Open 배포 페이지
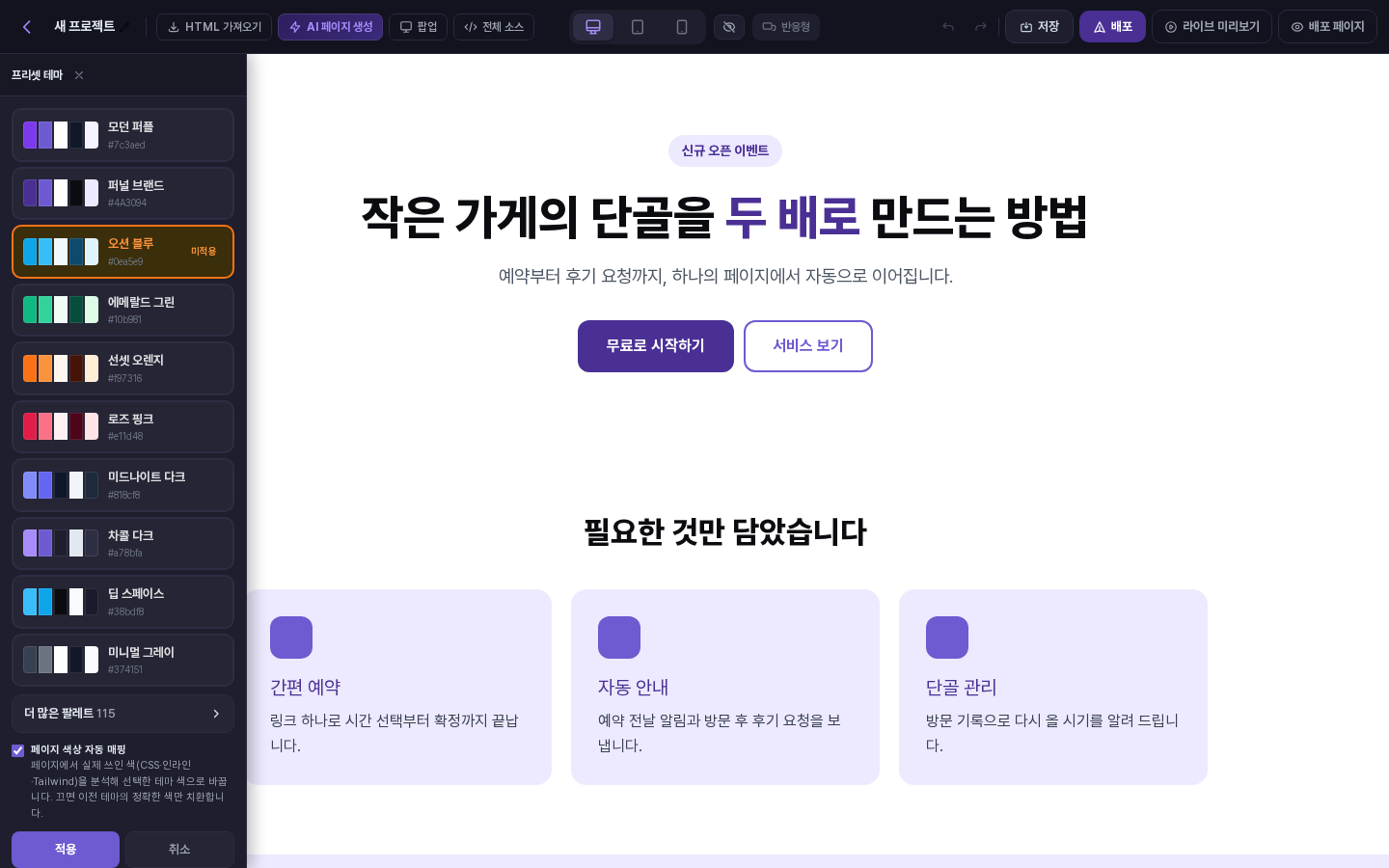The height and width of the screenshot is (868, 1389). pos(1327,27)
